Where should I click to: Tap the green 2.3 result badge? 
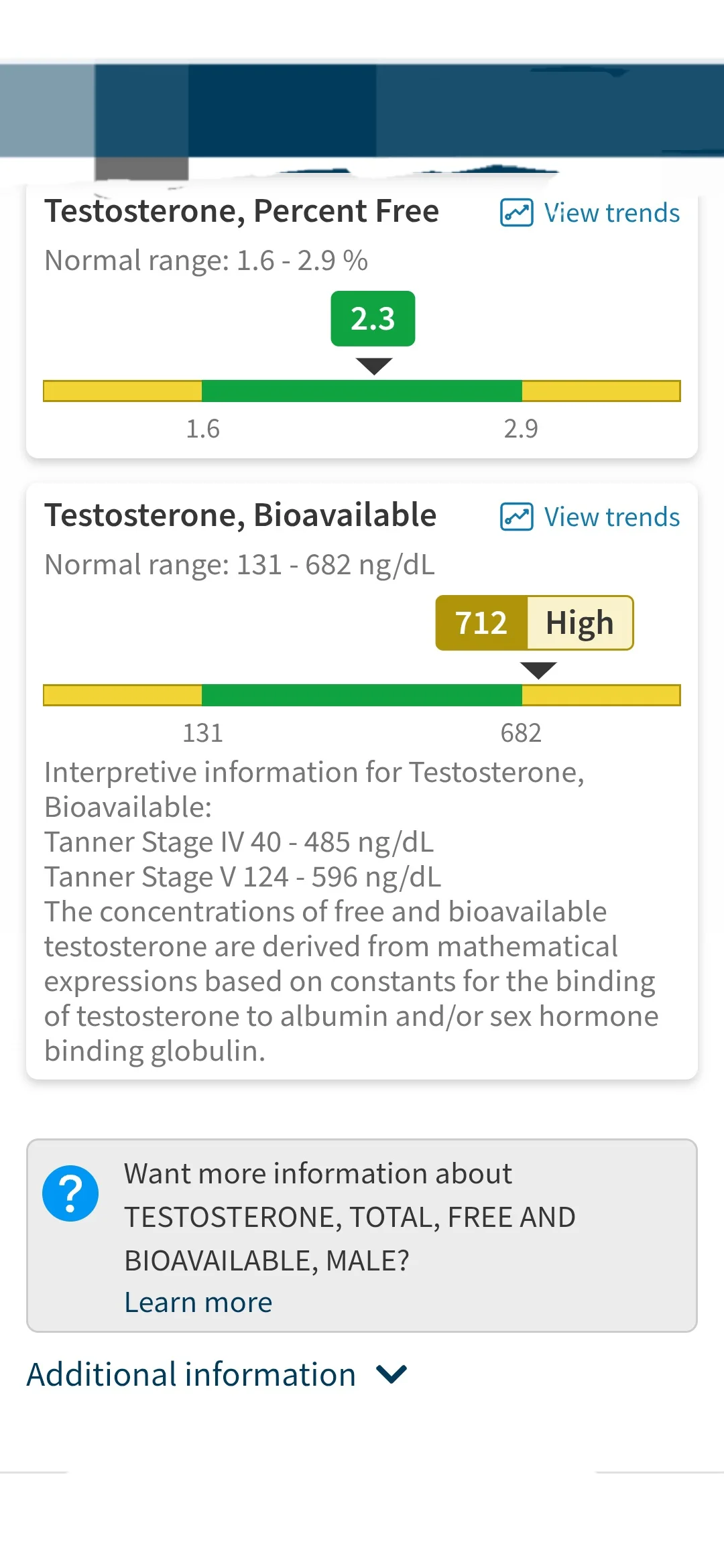click(x=373, y=319)
